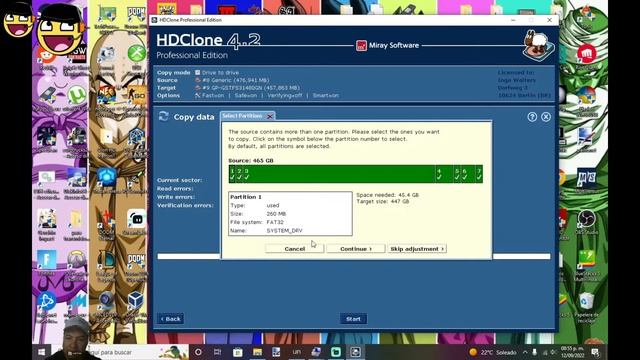Open the Windows Start menu
This screenshot has height=360, width=640.
pyautogui.click(x=41, y=352)
